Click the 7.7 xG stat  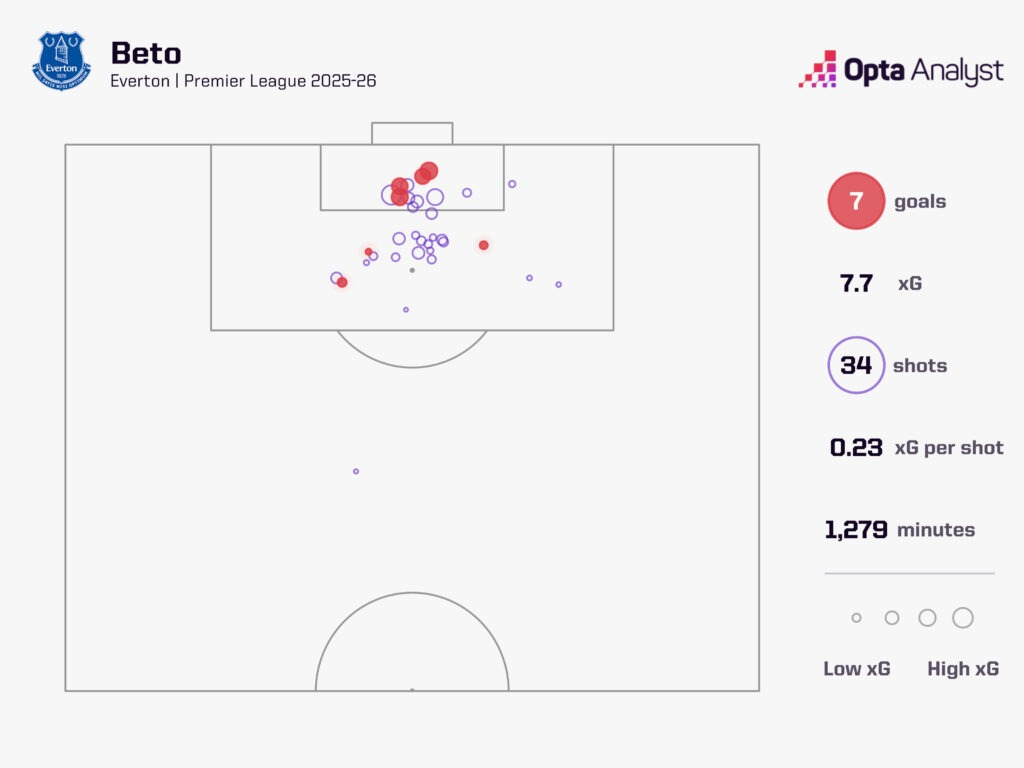click(857, 283)
